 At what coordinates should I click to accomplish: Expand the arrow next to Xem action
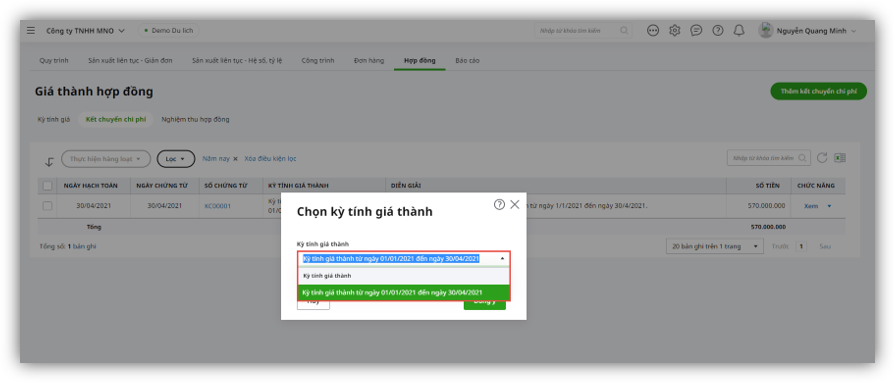pos(829,207)
